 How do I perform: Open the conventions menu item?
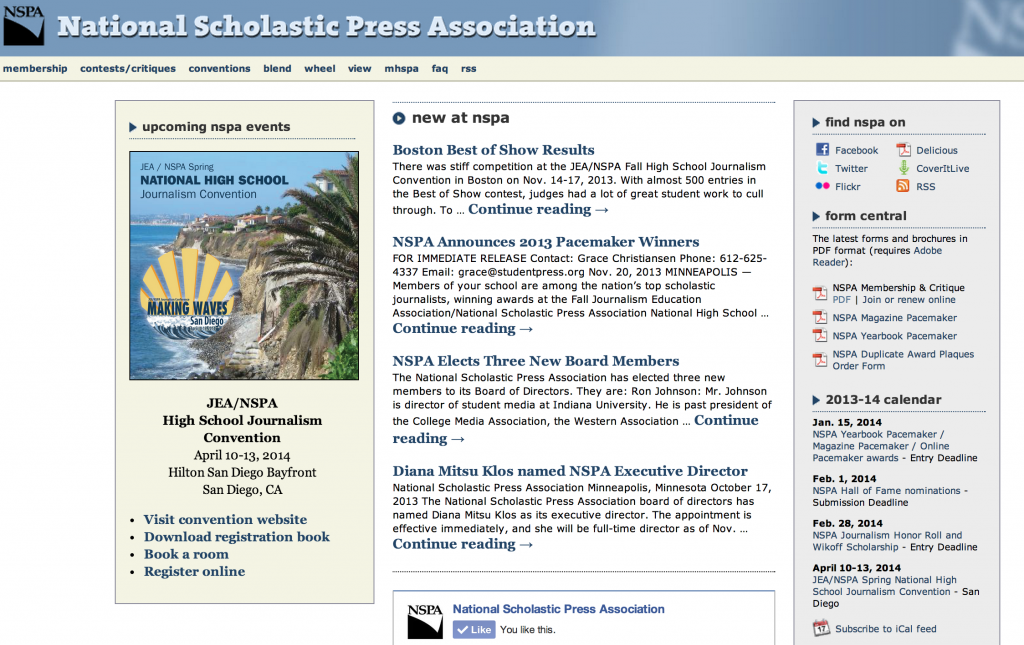tap(219, 69)
